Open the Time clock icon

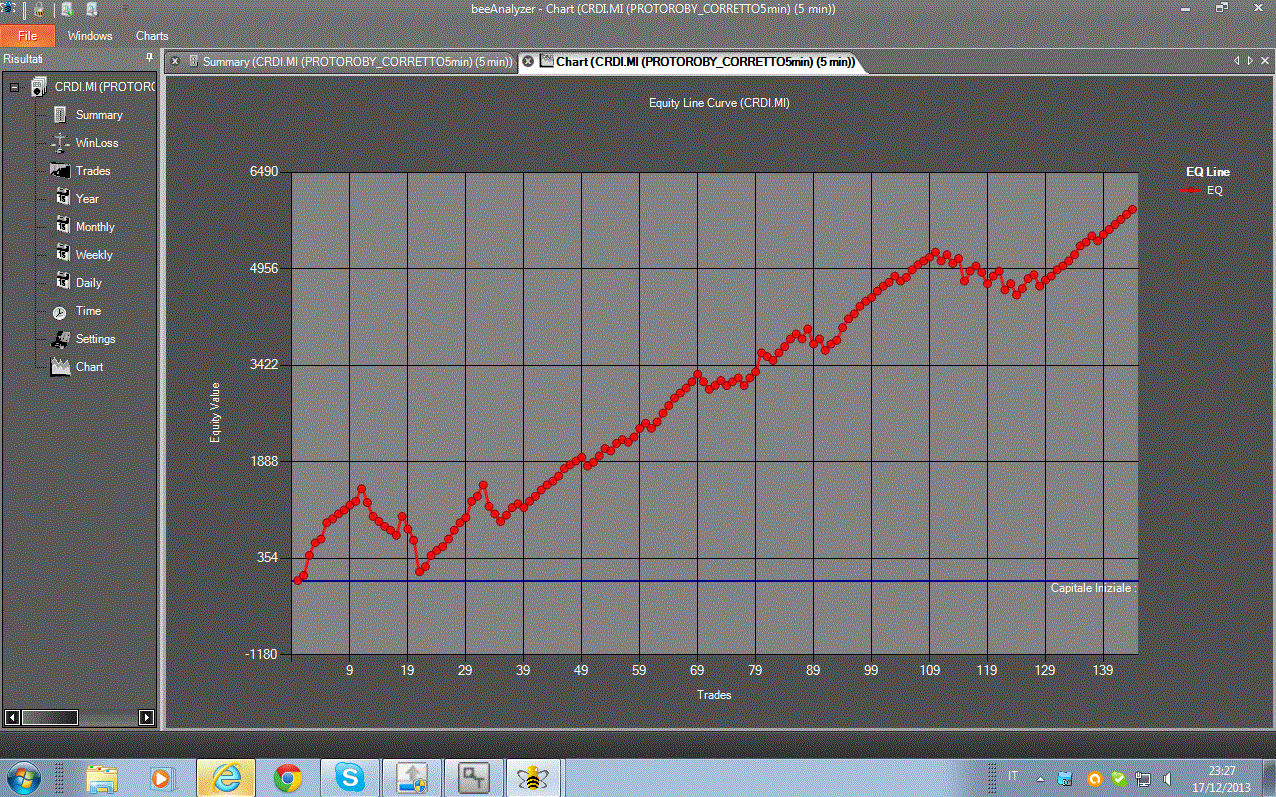(60, 311)
